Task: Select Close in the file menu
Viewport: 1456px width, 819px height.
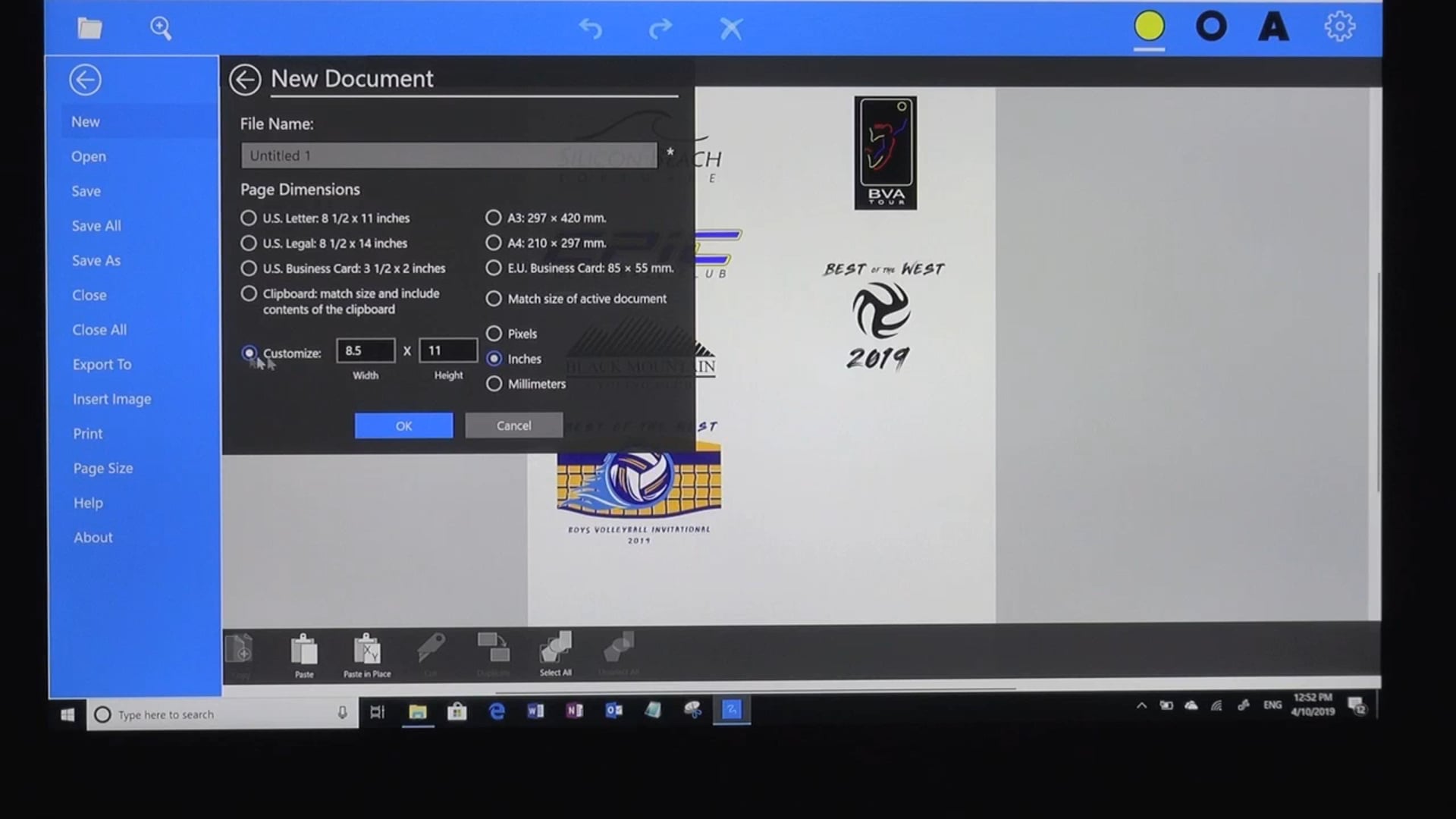Action: (89, 295)
